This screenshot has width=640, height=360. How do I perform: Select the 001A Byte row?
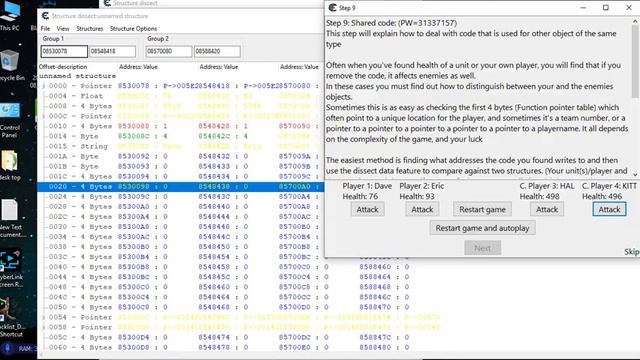tap(181, 156)
